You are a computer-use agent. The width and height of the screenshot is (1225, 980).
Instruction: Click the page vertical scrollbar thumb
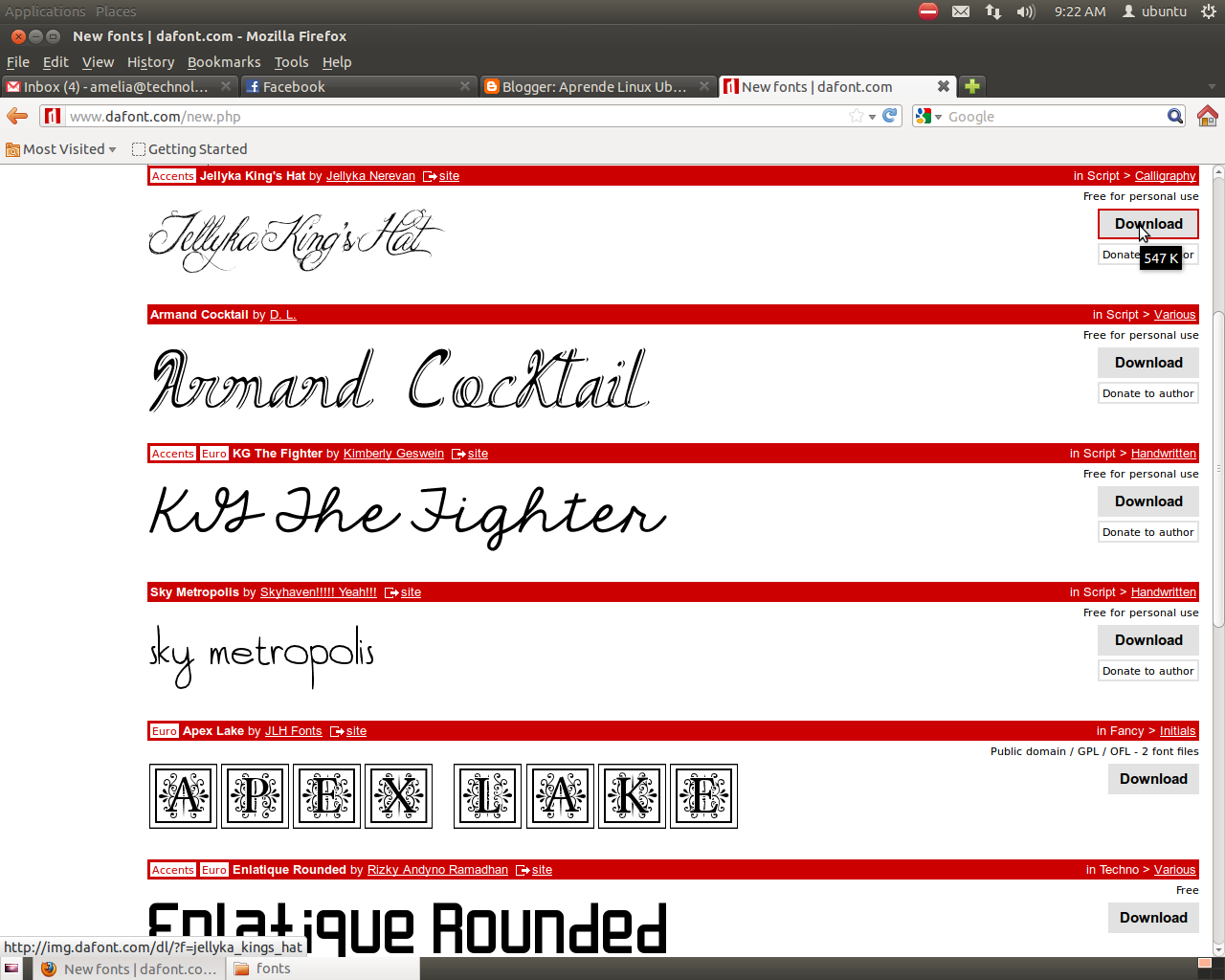[1218, 469]
